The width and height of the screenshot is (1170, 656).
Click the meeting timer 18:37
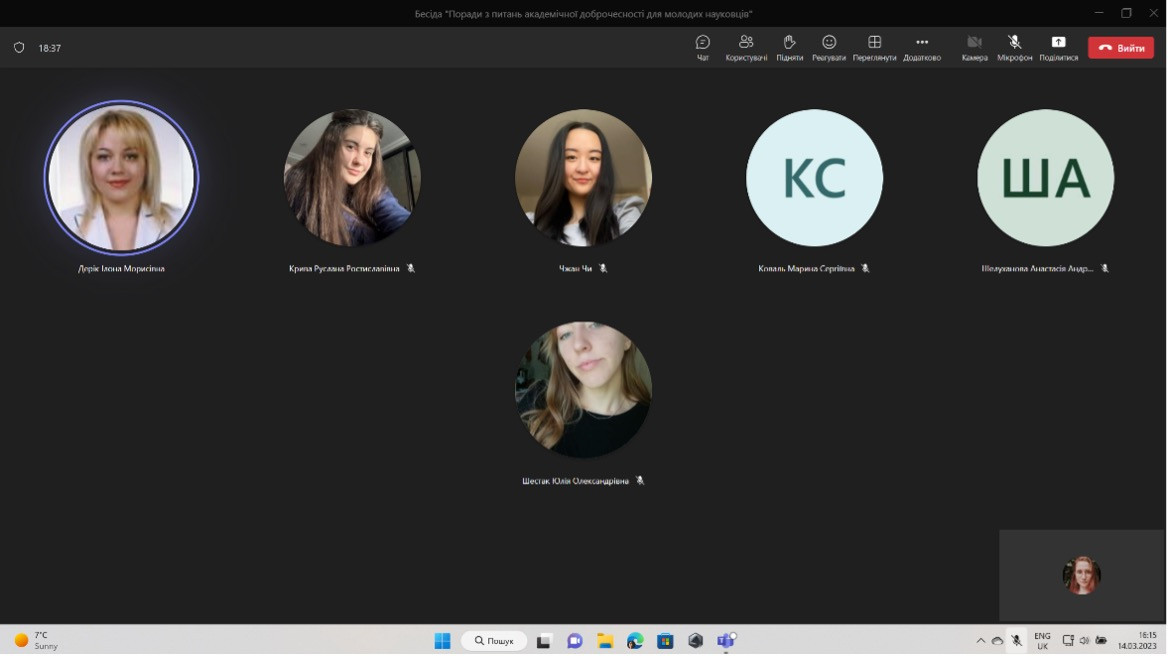tap(50, 48)
